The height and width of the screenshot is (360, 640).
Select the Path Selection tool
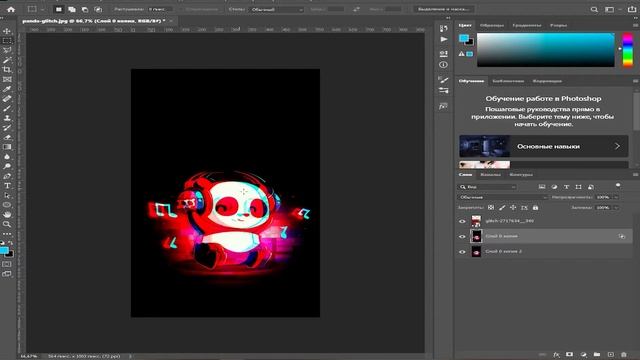click(7, 195)
